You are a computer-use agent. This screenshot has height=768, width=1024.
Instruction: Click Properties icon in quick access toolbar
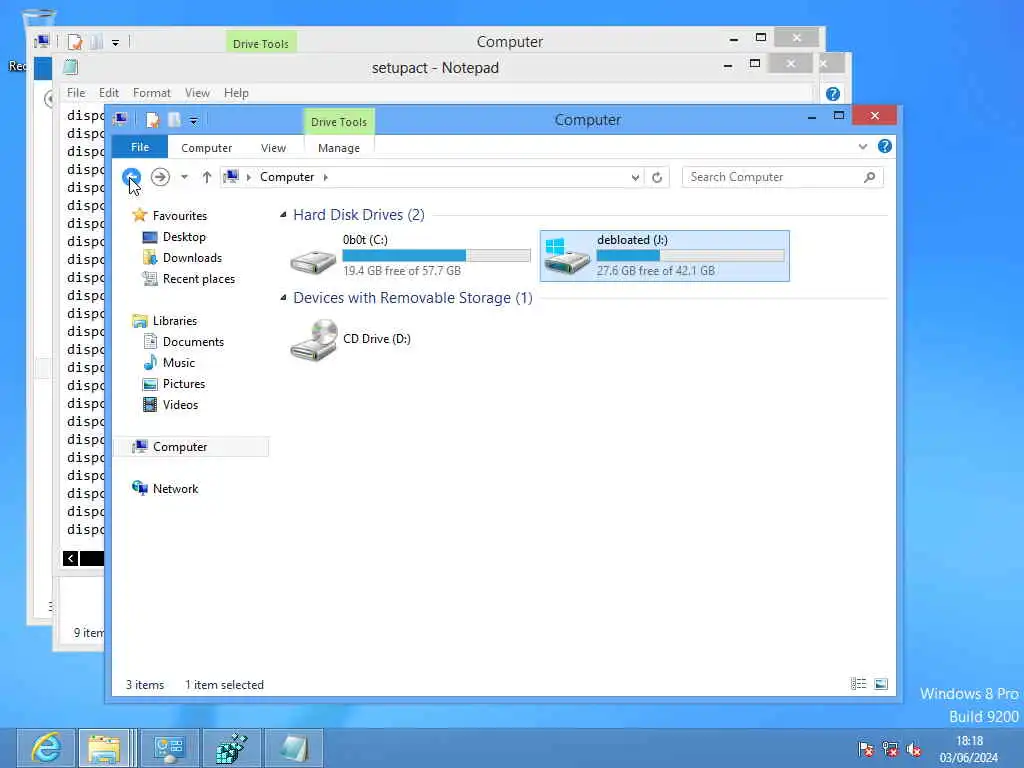152,120
